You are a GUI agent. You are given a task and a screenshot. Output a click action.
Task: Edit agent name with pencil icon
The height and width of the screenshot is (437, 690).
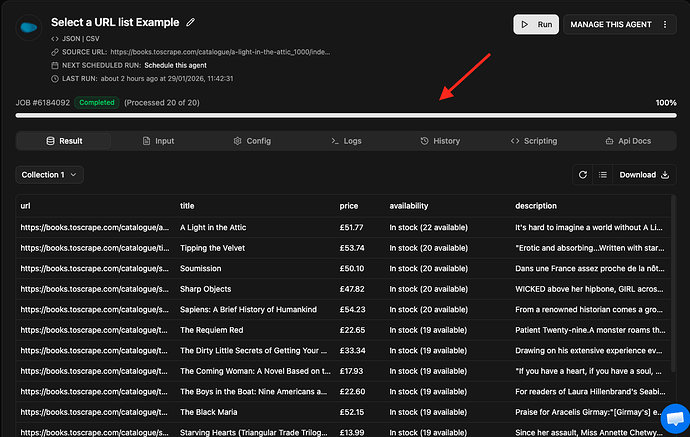[x=190, y=22]
